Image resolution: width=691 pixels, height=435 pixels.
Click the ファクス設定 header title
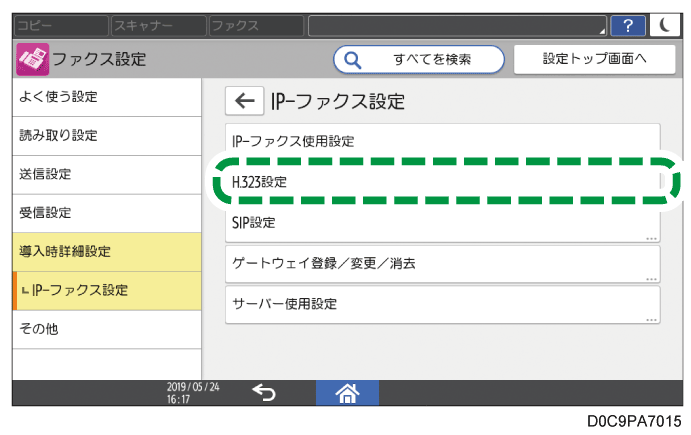click(99, 59)
